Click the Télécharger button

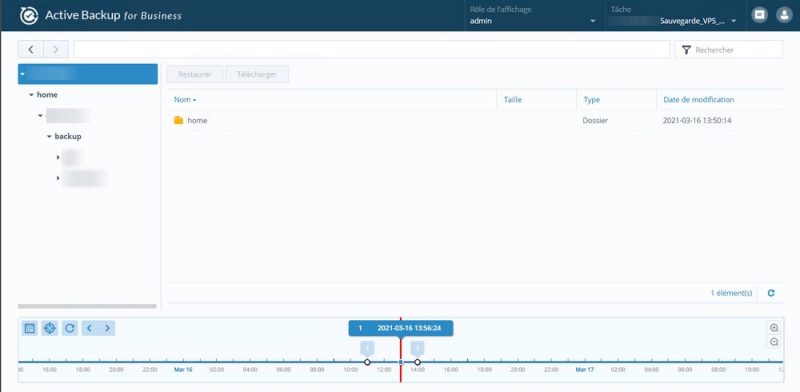click(257, 74)
